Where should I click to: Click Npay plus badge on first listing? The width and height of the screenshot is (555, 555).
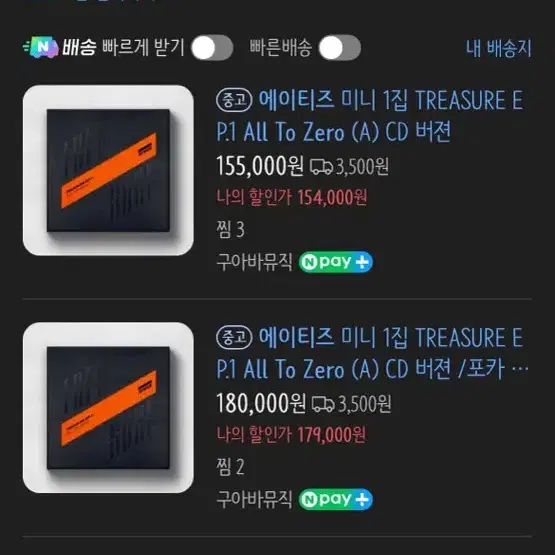(336, 262)
